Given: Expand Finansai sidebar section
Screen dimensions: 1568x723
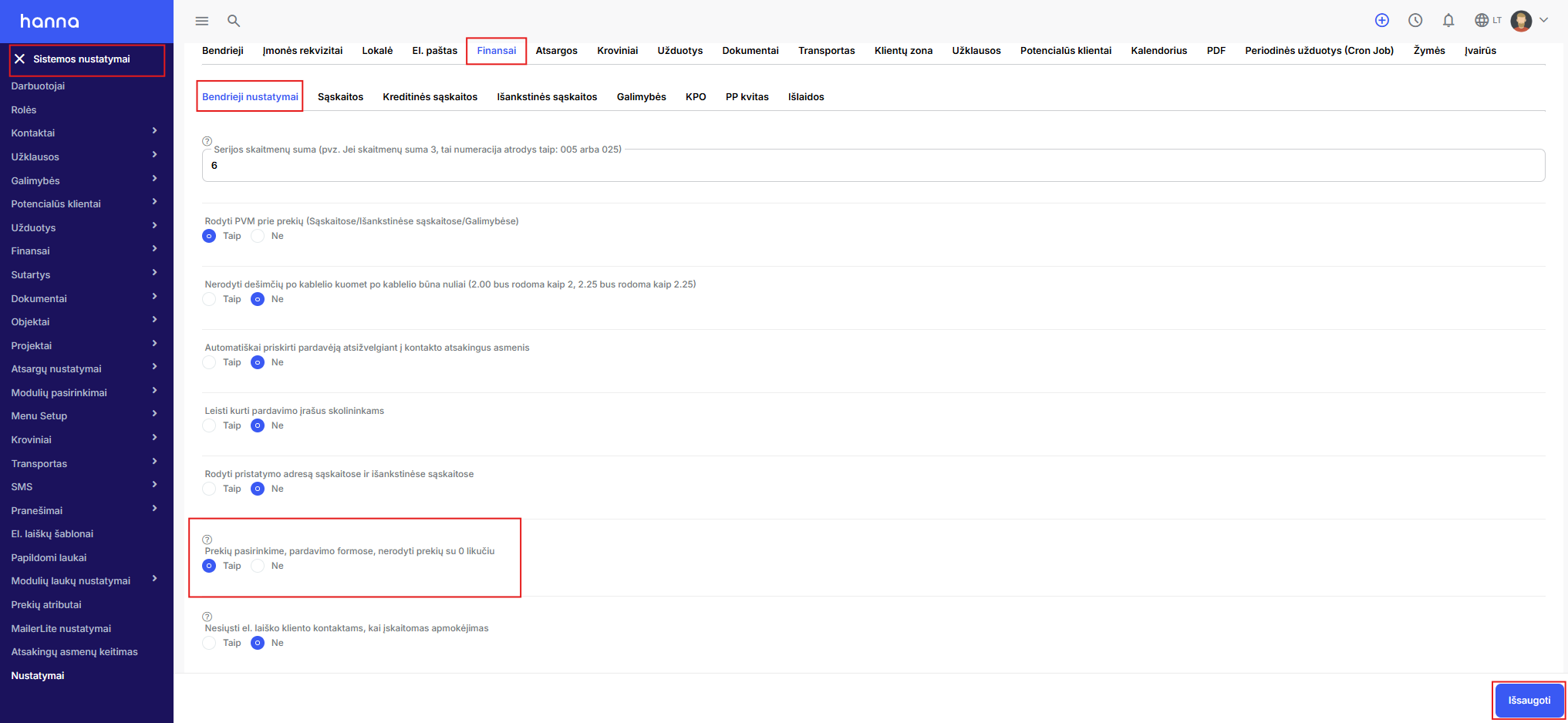Looking at the screenshot, I should (155, 249).
